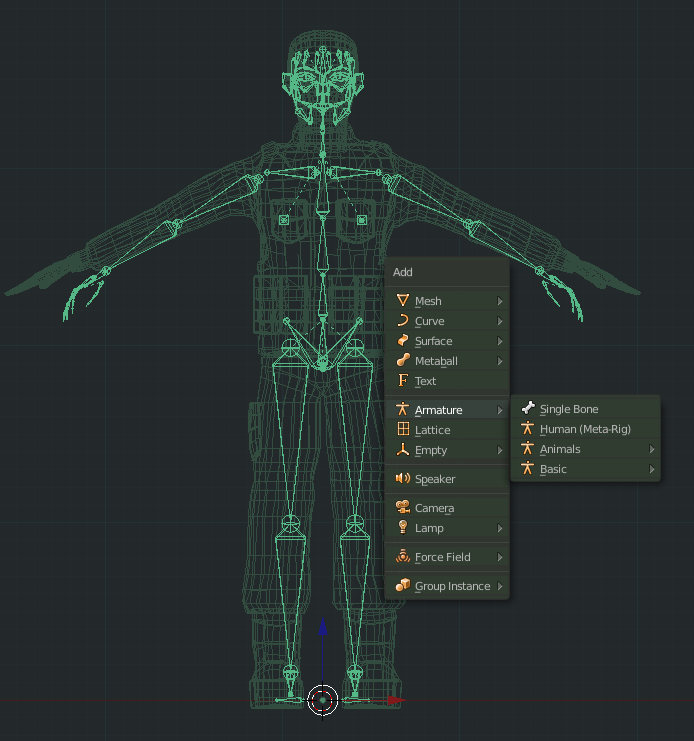Image resolution: width=694 pixels, height=741 pixels.
Task: Expand the Force Field submenu arrow
Action: 500,557
